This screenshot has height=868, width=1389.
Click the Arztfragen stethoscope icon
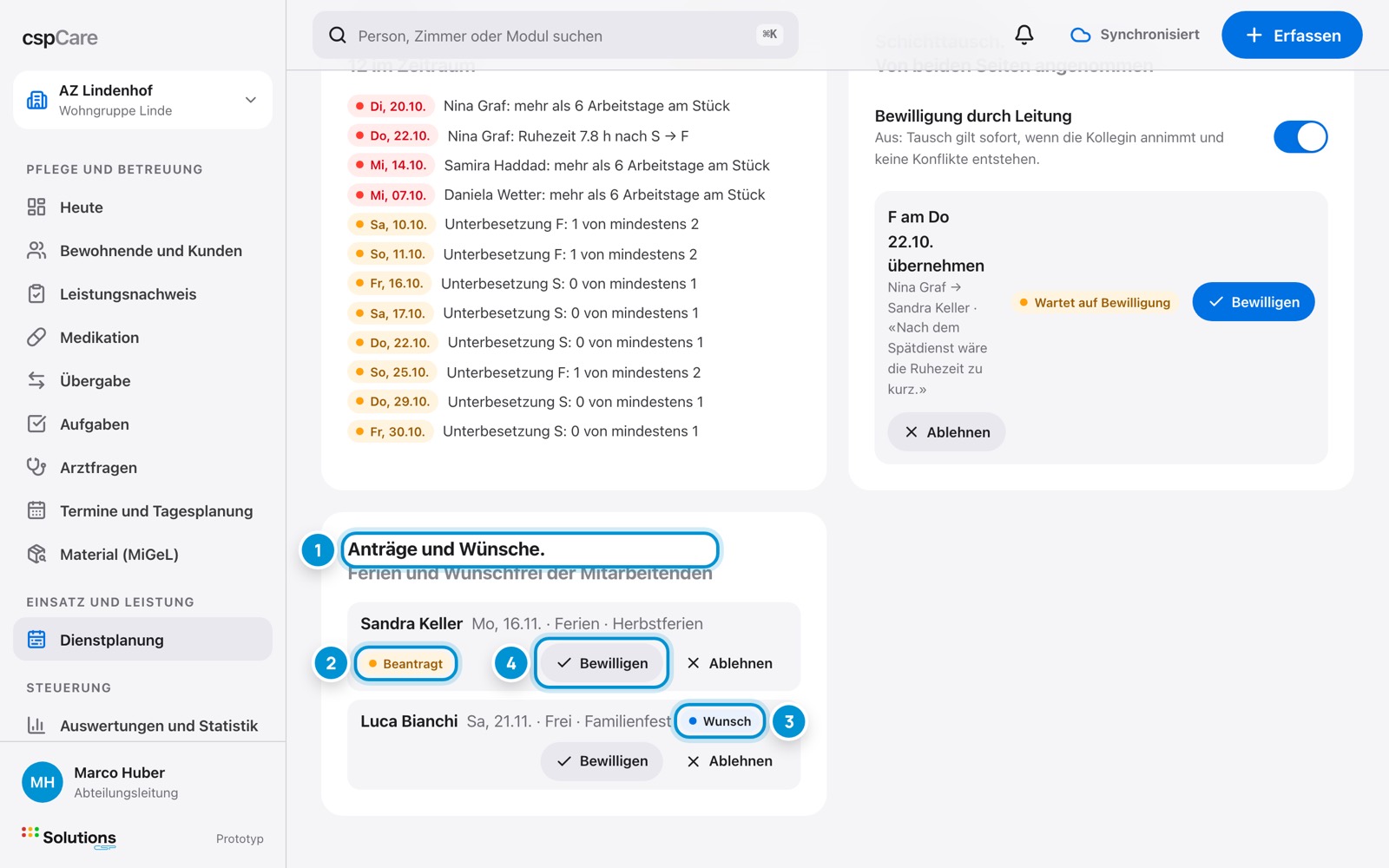[x=36, y=467]
